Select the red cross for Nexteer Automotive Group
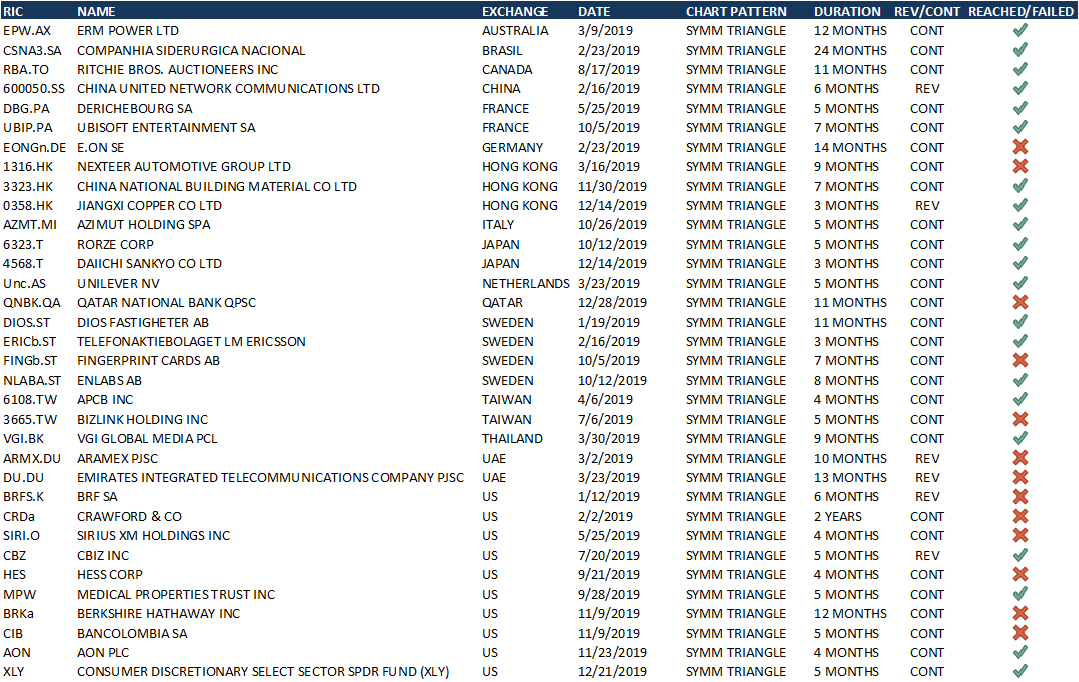1079x682 pixels. [x=1020, y=167]
